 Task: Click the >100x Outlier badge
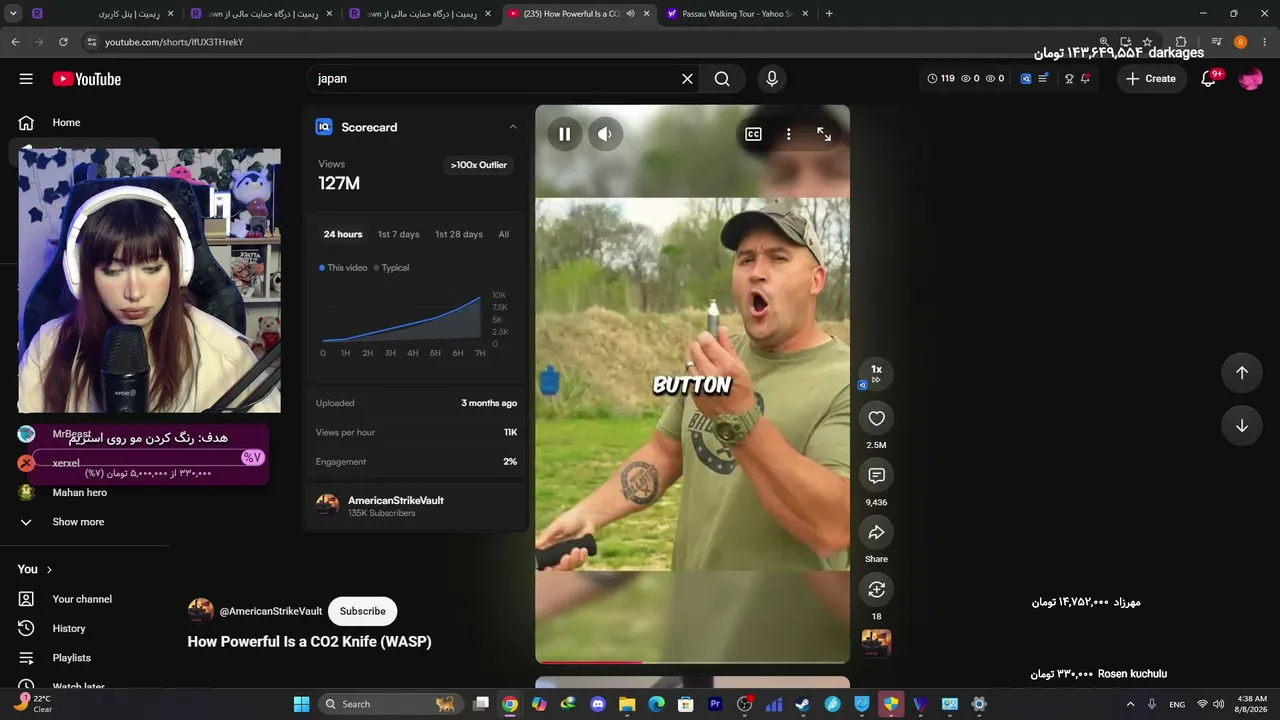pyautogui.click(x=479, y=165)
